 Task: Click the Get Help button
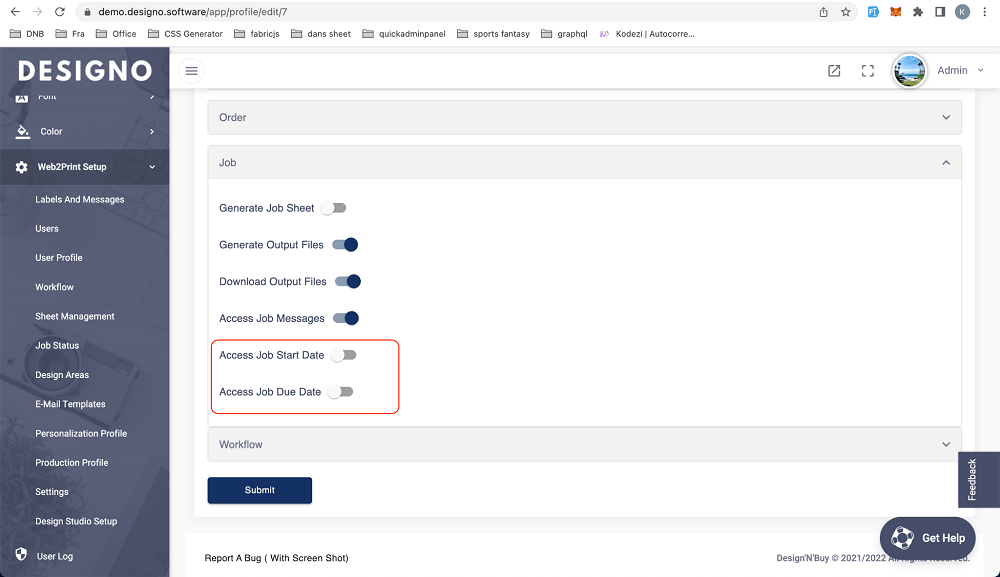coord(927,537)
